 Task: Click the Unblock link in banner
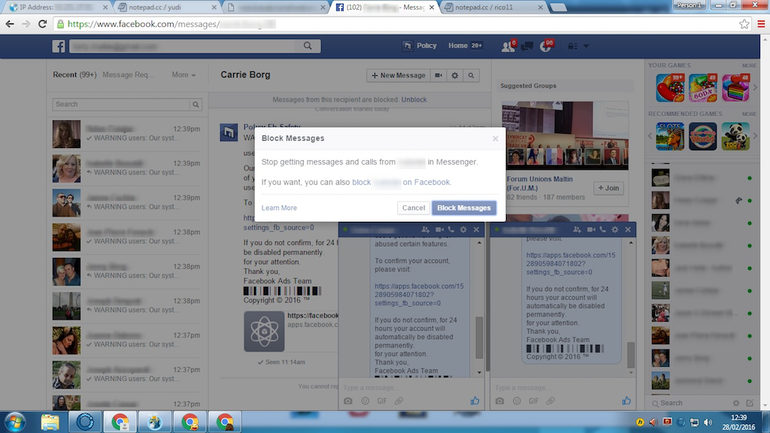[414, 99]
